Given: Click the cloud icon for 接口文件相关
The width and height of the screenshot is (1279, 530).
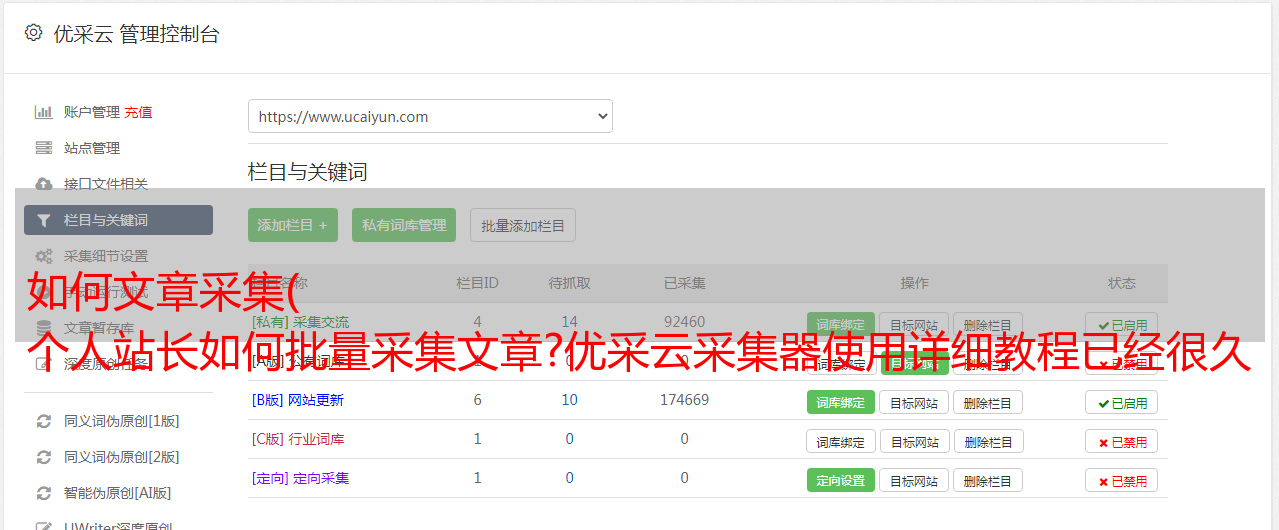Looking at the screenshot, I should click(44, 184).
